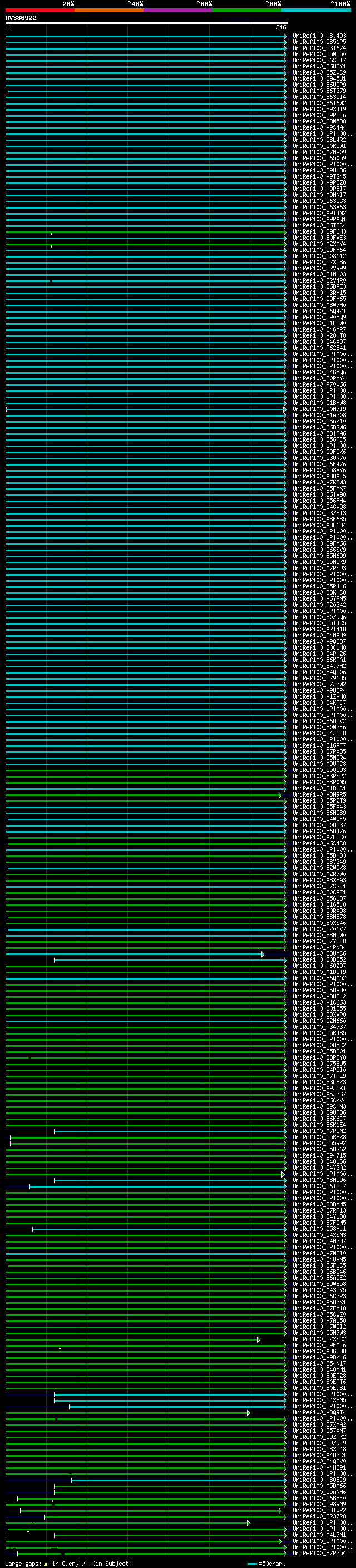Open the UniRef100_P31674 hit label
Screen dimensions: 356x1568
coord(319,48)
